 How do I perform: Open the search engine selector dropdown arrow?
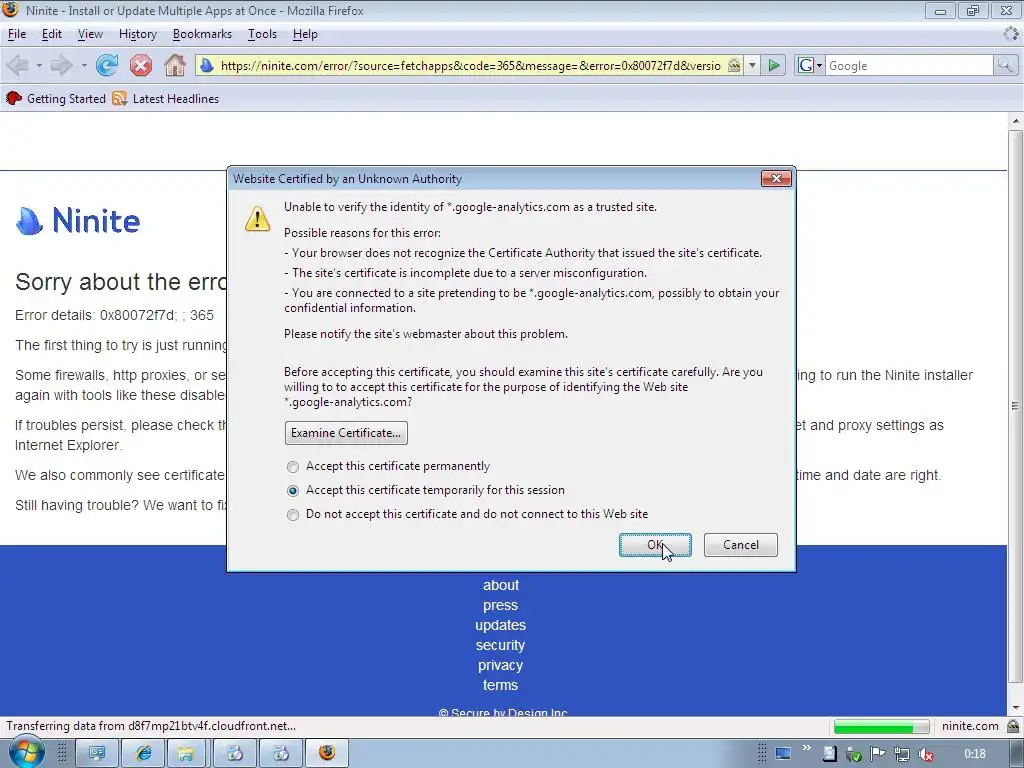point(819,65)
